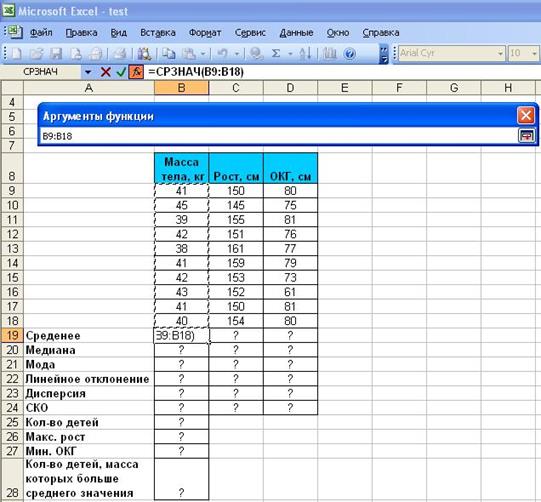The width and height of the screenshot is (541, 502).
Task: Click the Макс. рост label cell
Action: 89,437
